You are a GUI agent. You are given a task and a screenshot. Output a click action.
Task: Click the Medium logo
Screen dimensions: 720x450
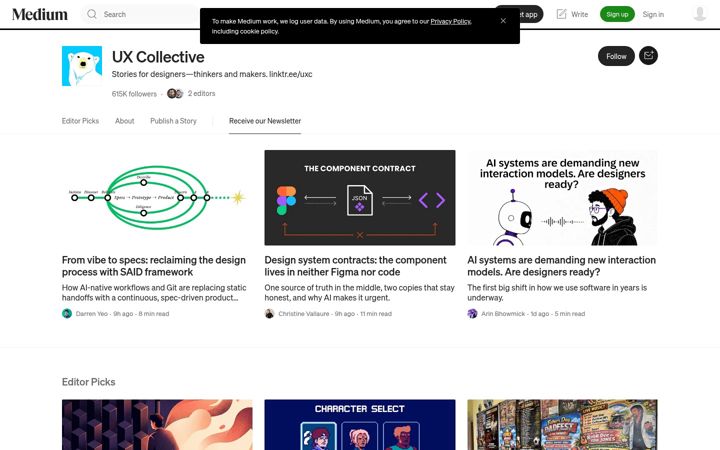point(39,14)
